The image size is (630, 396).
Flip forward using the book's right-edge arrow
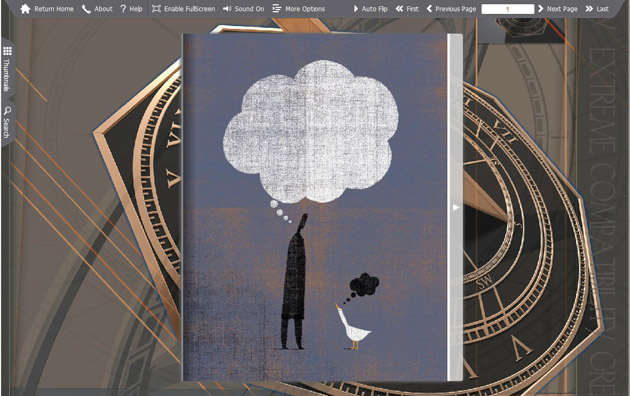456,207
